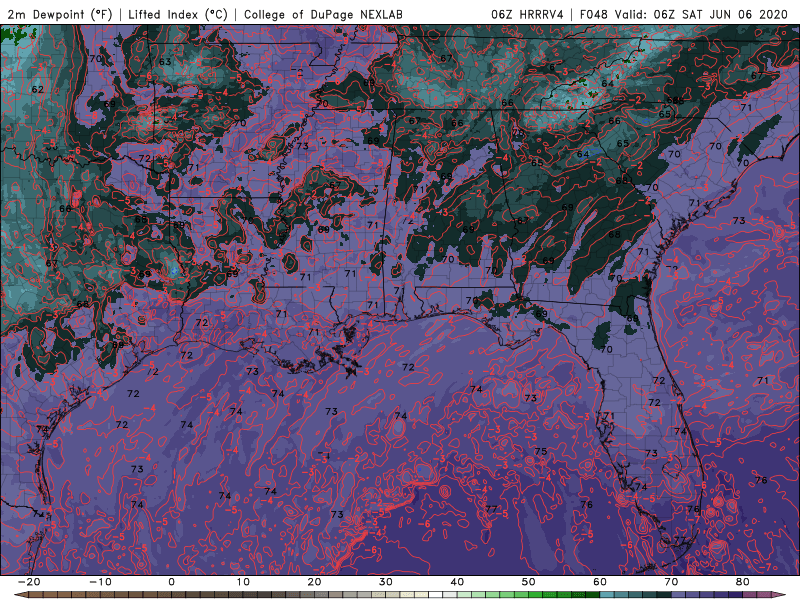Click the 80 label on the color scale
800x600 pixels.
tap(743, 582)
